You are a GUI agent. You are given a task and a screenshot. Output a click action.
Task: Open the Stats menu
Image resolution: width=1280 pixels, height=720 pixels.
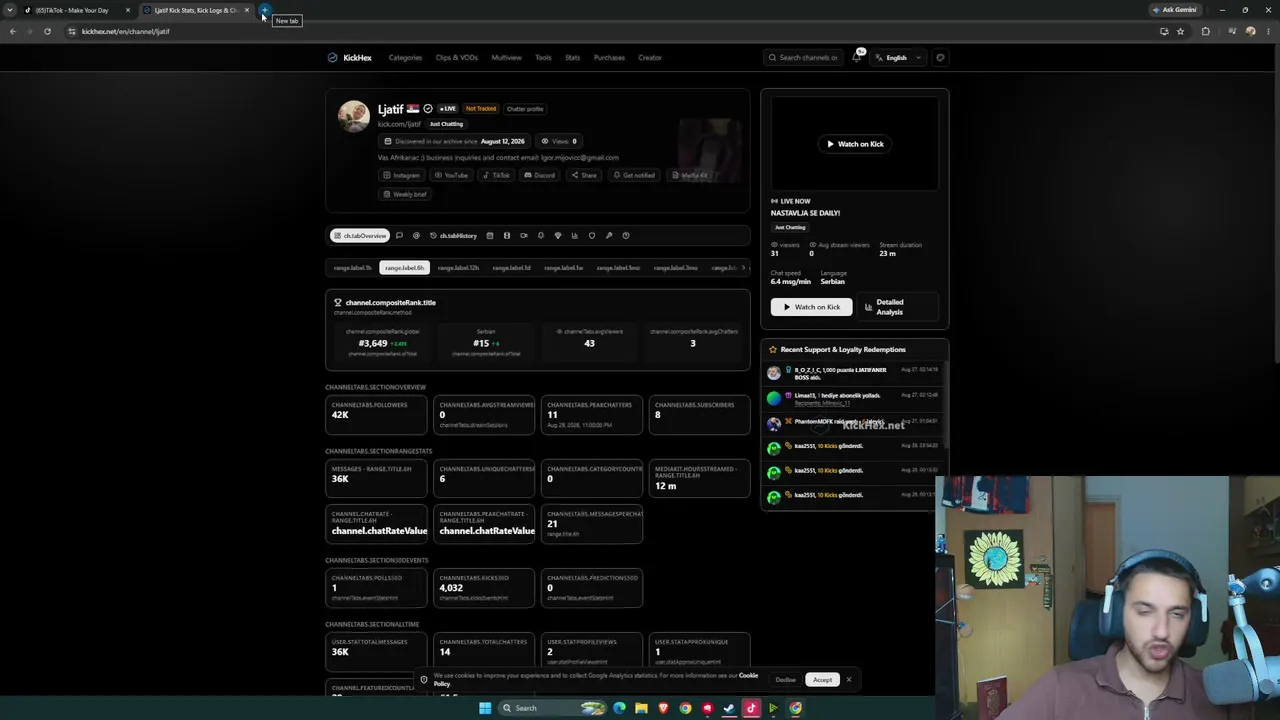pos(572,57)
